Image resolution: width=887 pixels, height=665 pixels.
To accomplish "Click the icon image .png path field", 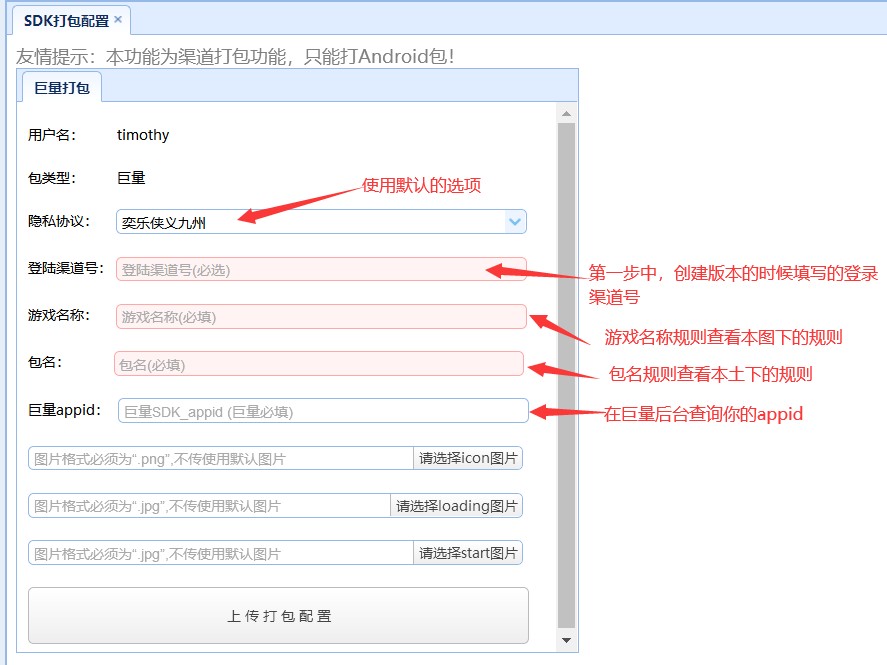I will (220, 459).
